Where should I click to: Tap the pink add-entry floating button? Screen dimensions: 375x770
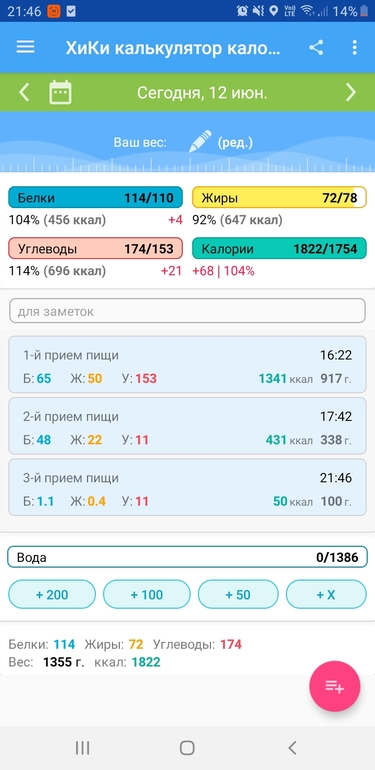point(335,687)
